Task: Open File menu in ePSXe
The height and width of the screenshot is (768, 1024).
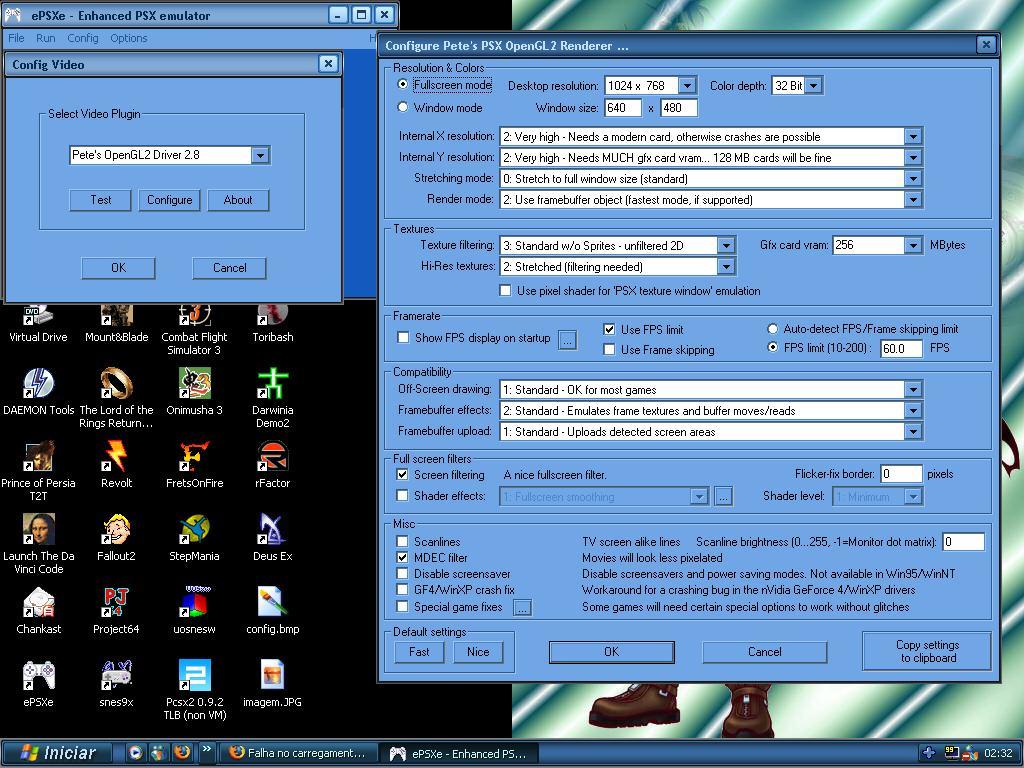Action: point(16,38)
